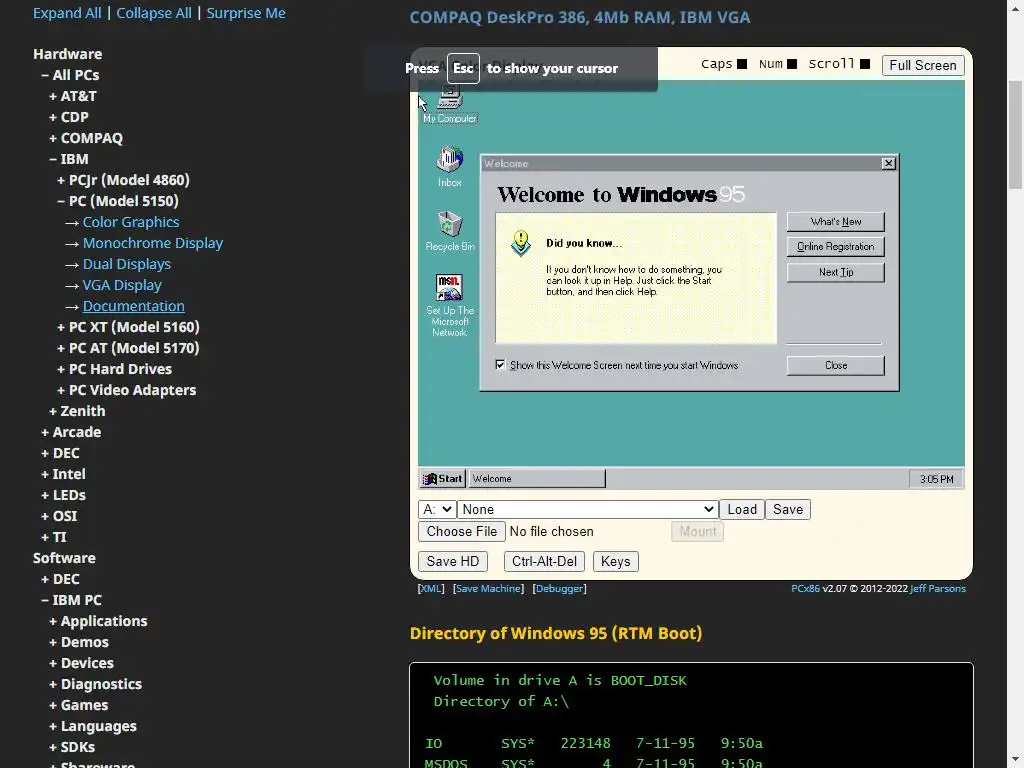
Task: Expand the CDP tree node
Action: (x=69, y=117)
